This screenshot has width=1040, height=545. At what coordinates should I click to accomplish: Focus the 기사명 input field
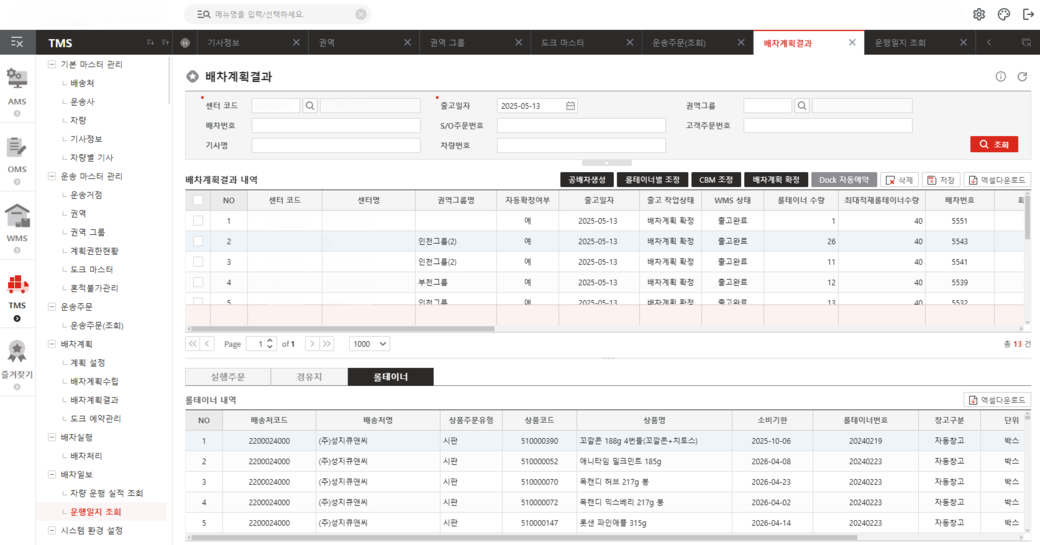336,145
